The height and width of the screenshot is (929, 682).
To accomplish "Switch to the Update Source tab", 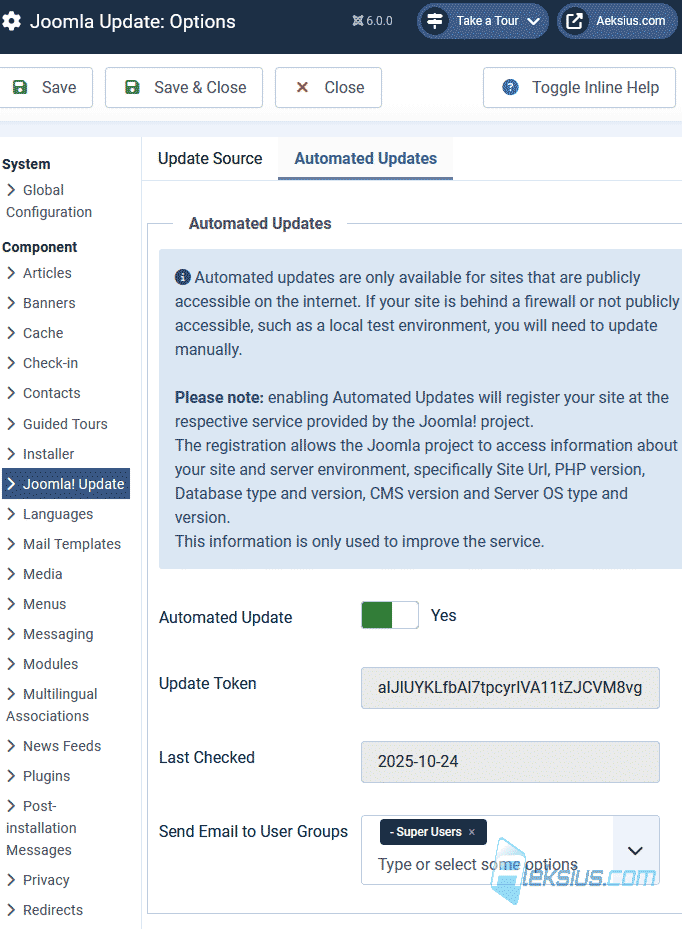I will pos(210,159).
